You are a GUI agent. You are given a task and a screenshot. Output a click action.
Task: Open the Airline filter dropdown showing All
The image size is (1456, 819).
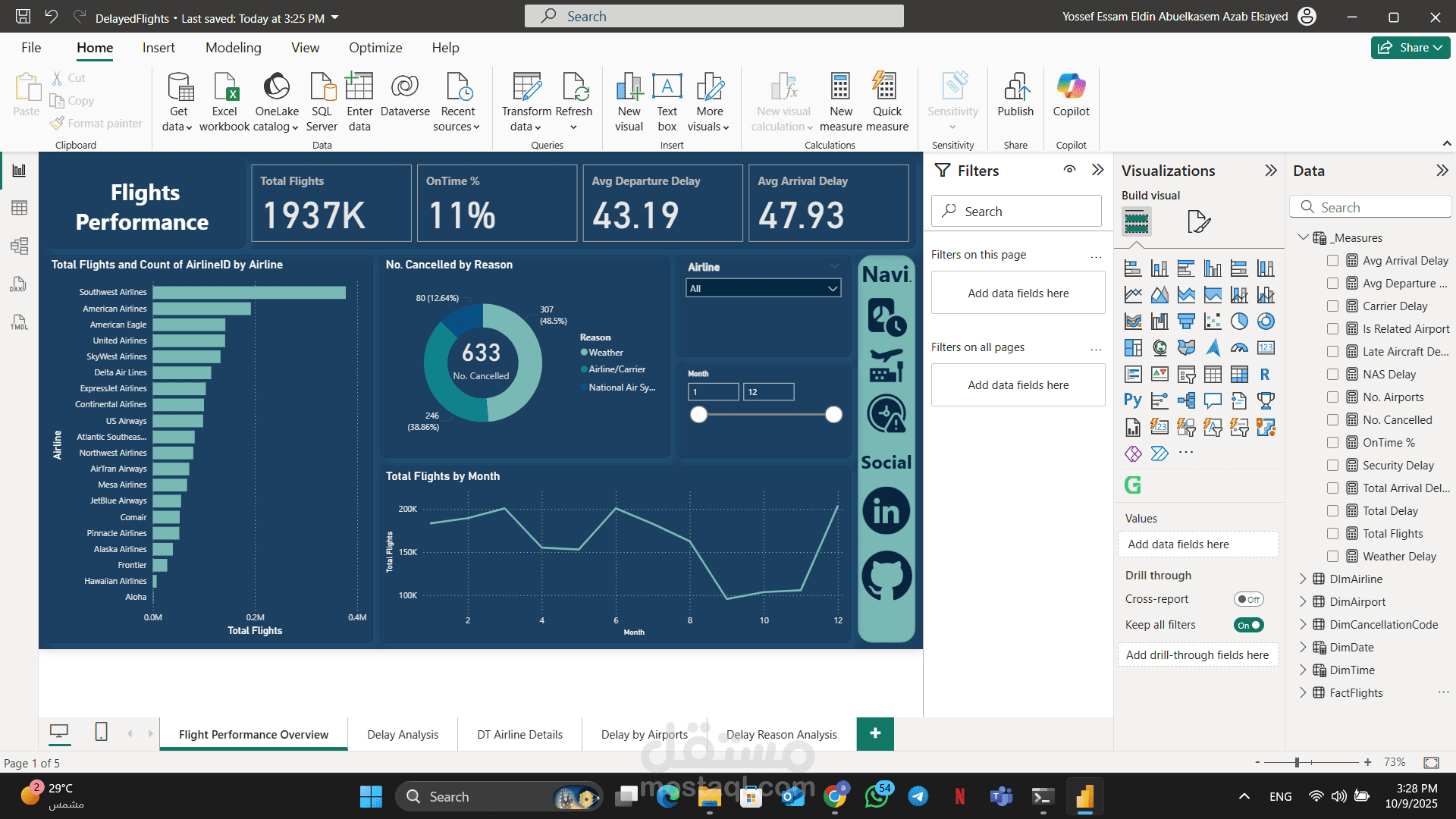click(832, 288)
